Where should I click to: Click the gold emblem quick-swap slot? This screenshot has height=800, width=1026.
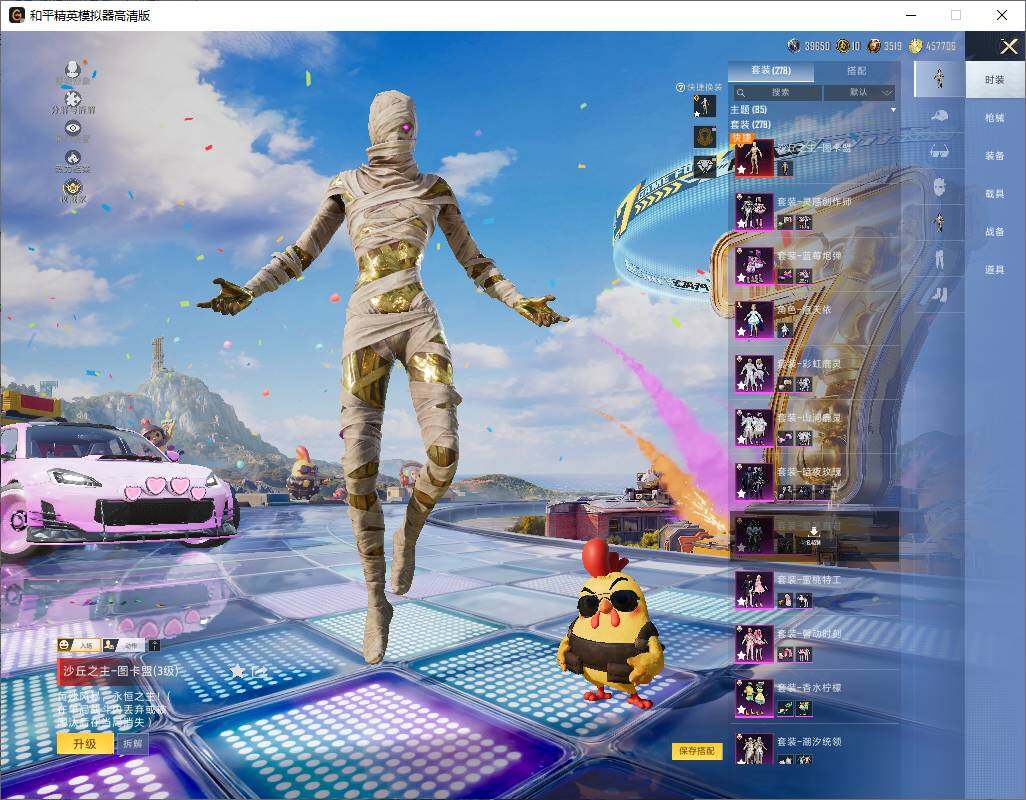pos(705,137)
